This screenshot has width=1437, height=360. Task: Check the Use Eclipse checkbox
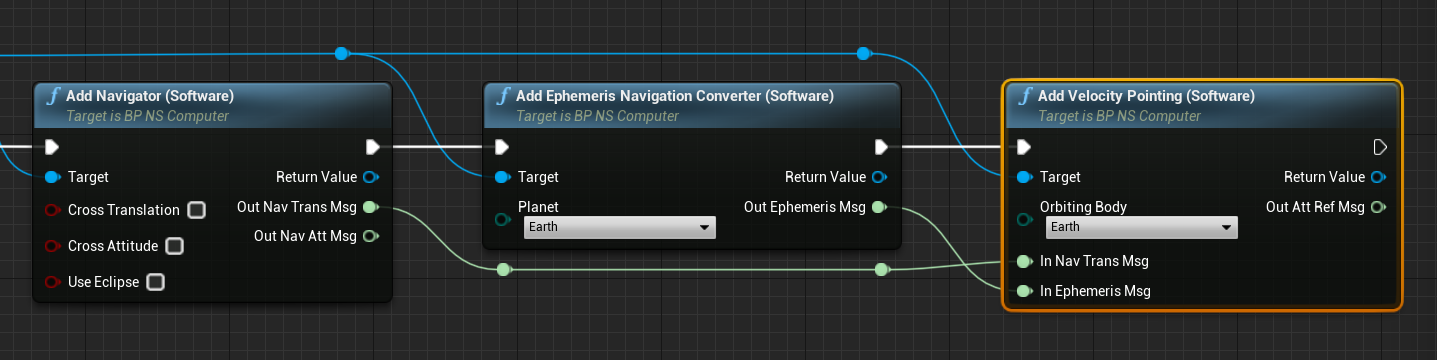[155, 282]
